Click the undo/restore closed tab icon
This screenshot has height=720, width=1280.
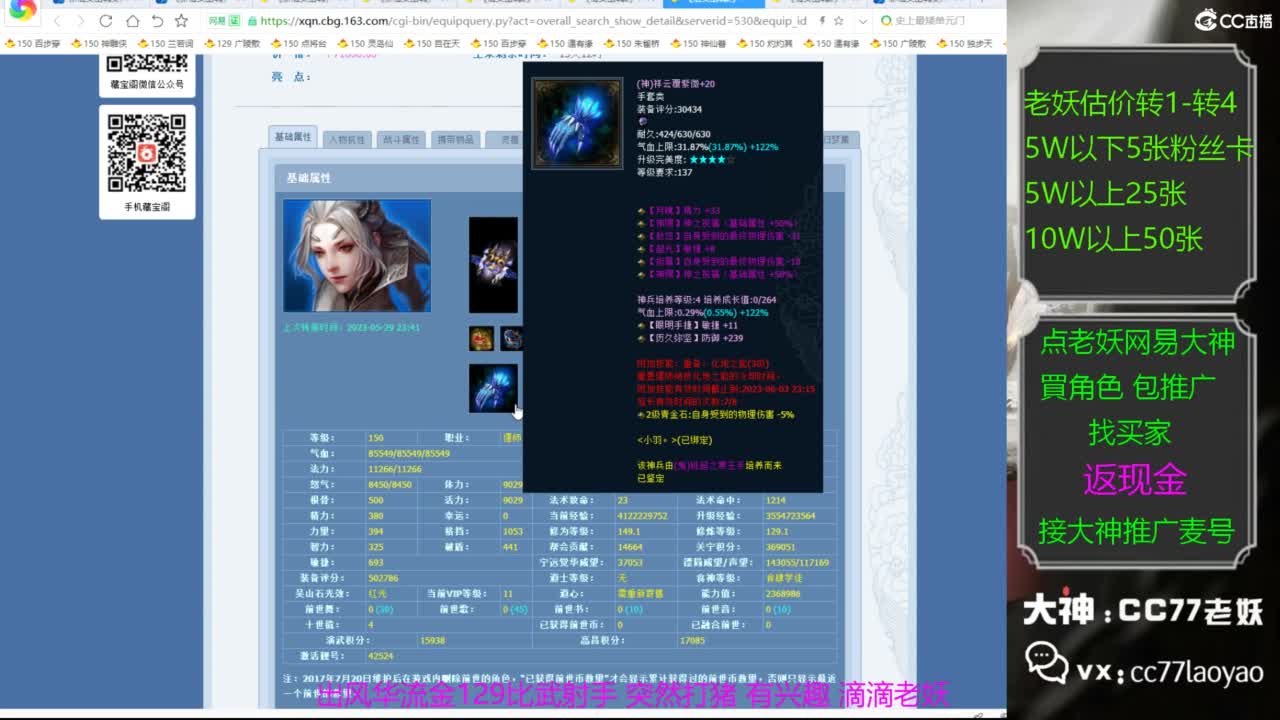[x=157, y=21]
